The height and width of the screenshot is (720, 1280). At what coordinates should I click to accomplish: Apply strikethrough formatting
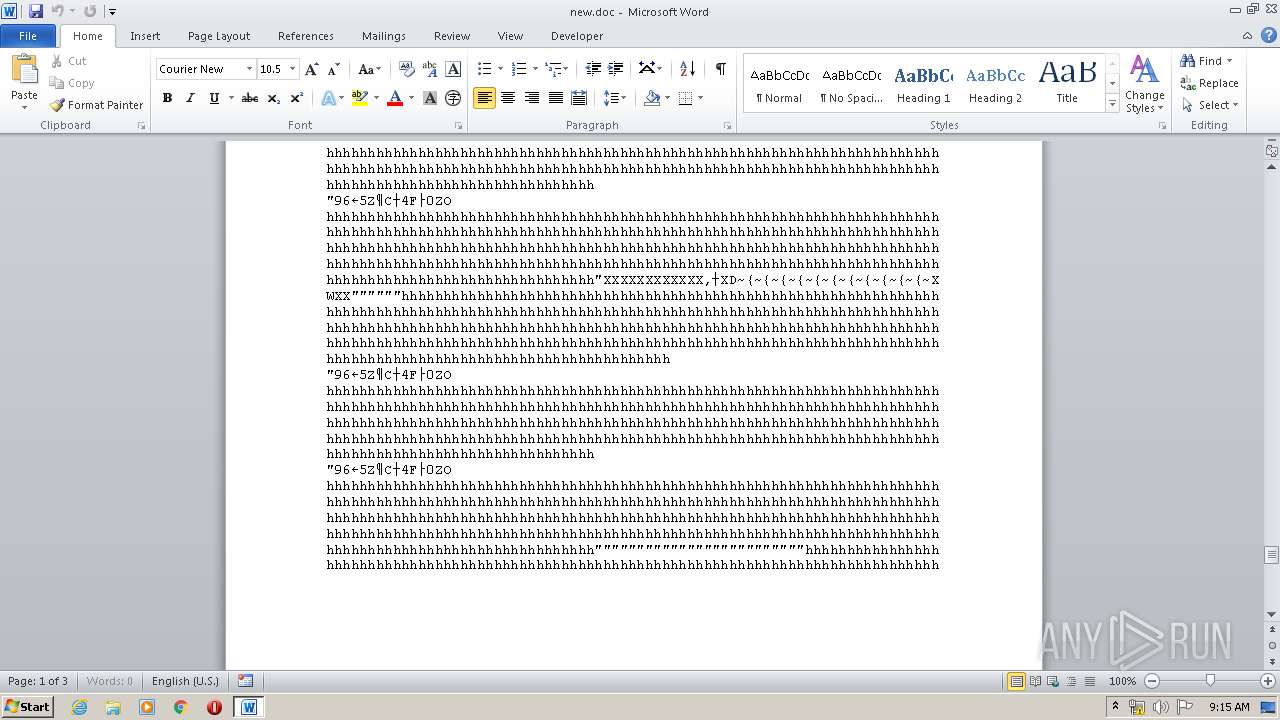click(250, 98)
